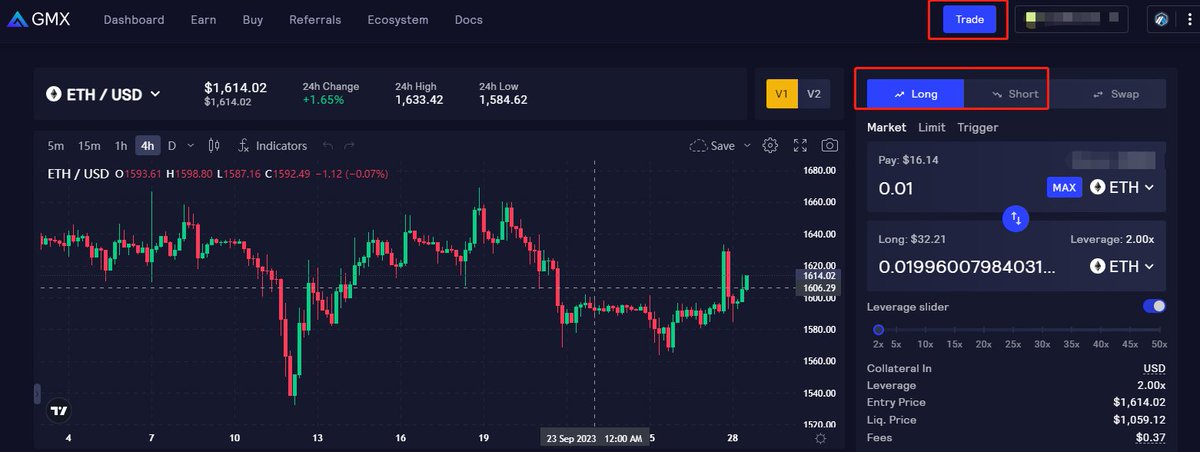
Task: Select the D daily timeframe
Action: (171, 146)
